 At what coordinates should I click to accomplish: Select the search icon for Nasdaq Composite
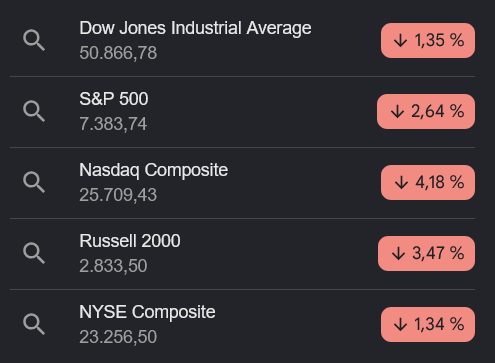tap(34, 182)
